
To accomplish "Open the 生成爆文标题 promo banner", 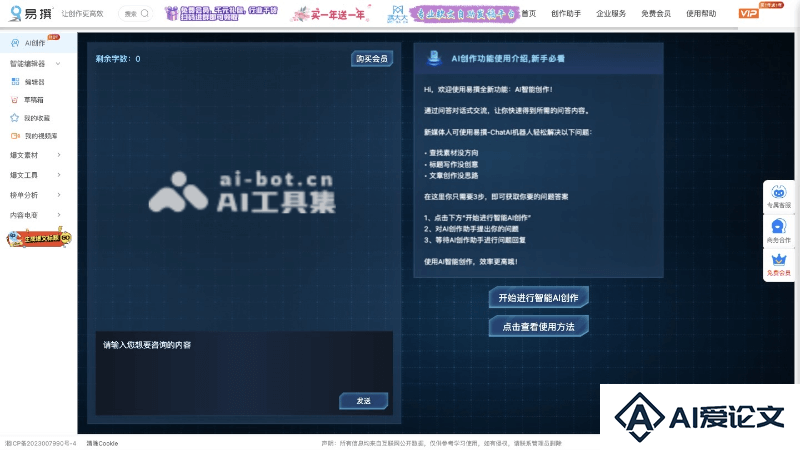I will click(39, 238).
